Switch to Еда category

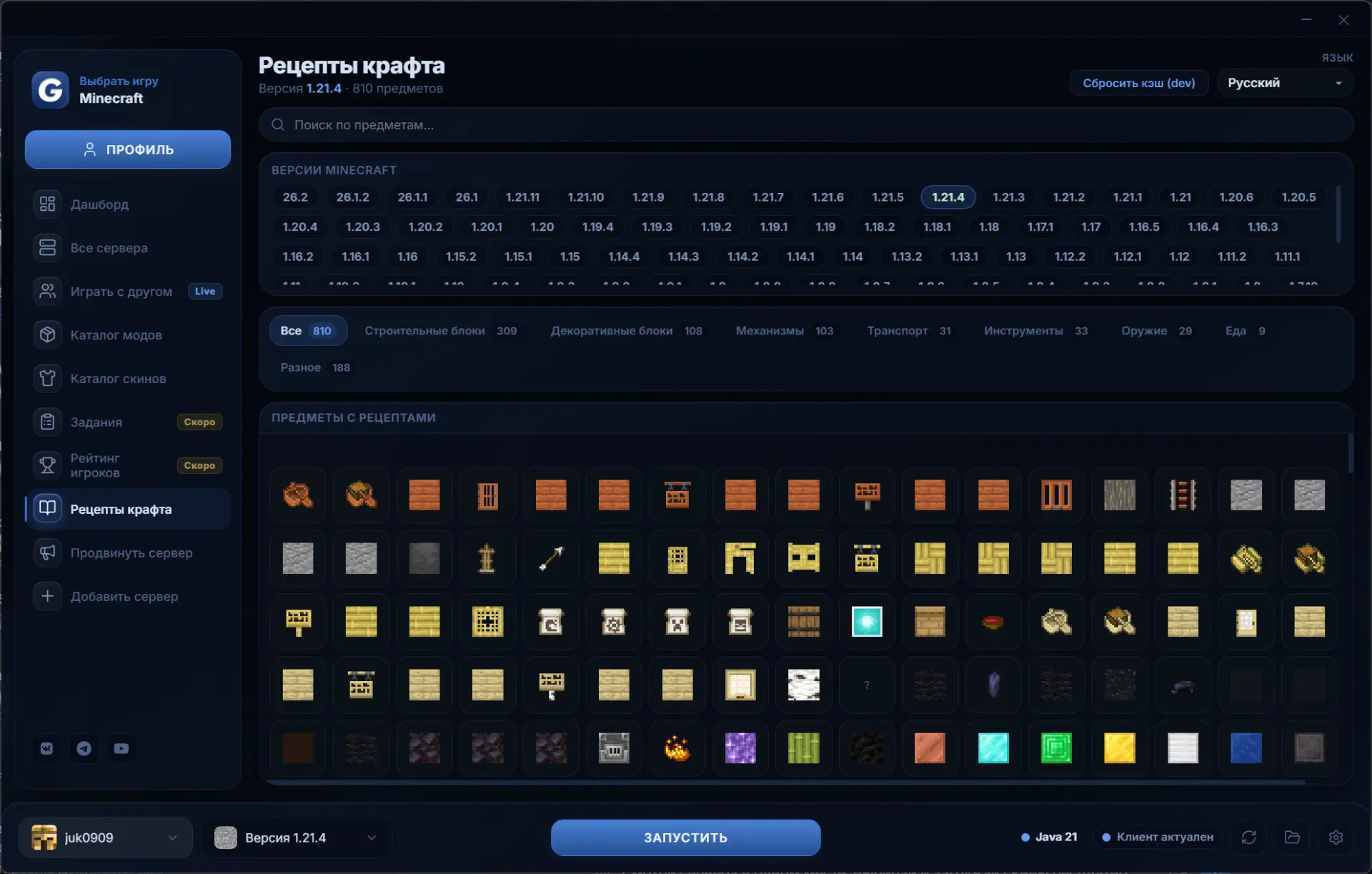pyautogui.click(x=1246, y=331)
